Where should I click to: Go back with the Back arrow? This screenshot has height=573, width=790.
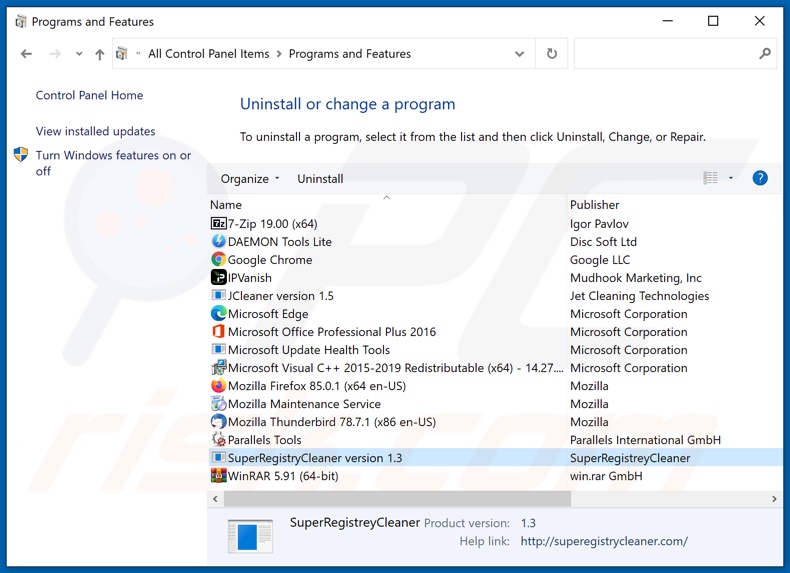coord(26,53)
